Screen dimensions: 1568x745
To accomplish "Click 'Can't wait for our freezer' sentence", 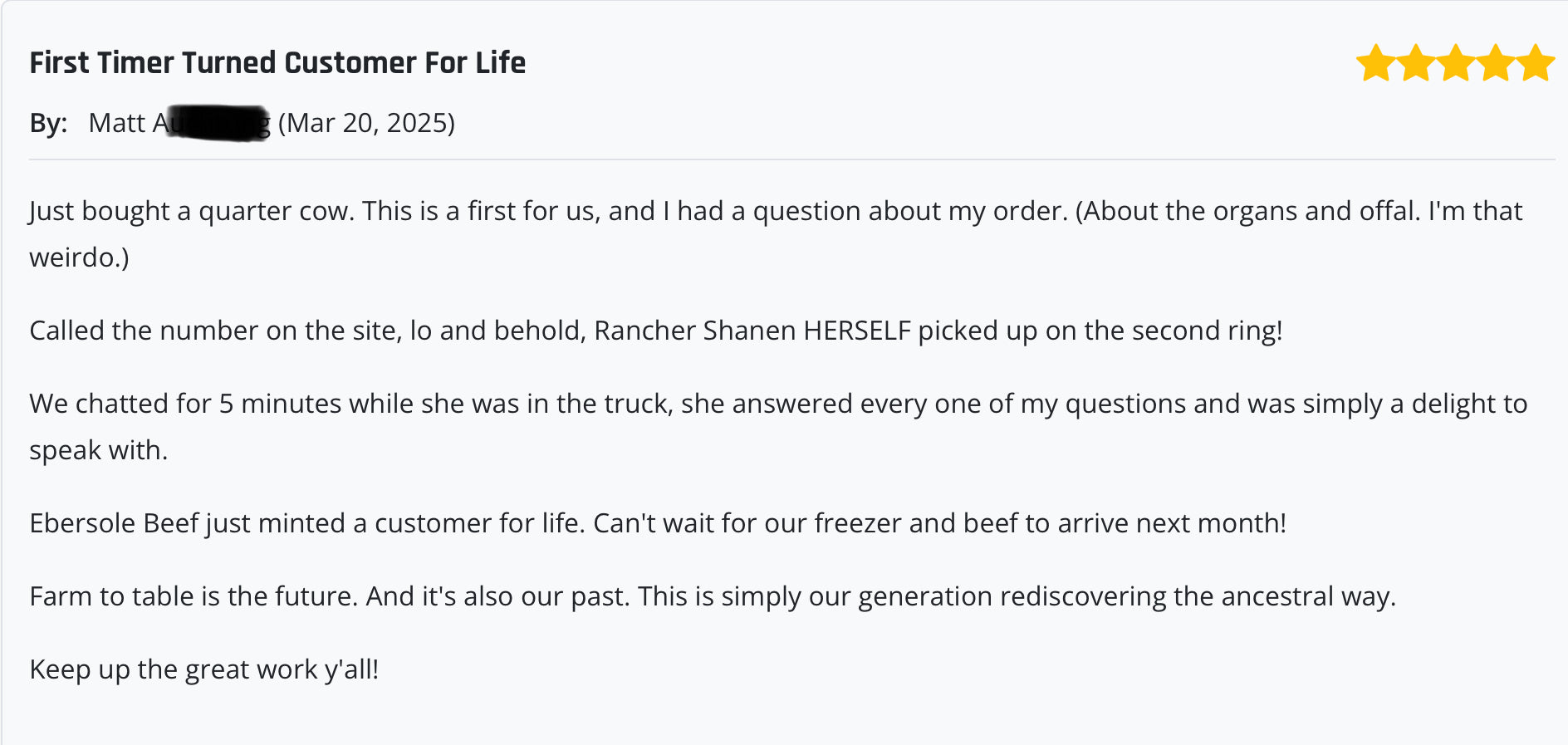I will (x=940, y=523).
